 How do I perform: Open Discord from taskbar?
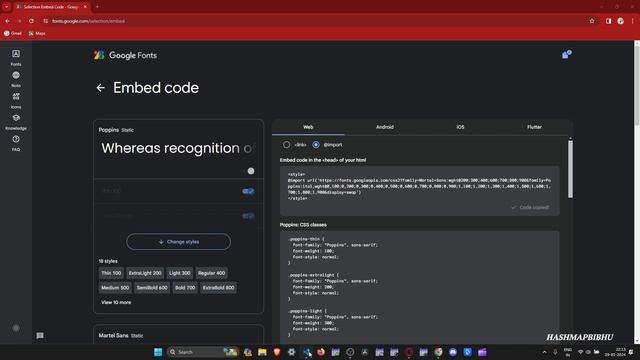point(453,352)
